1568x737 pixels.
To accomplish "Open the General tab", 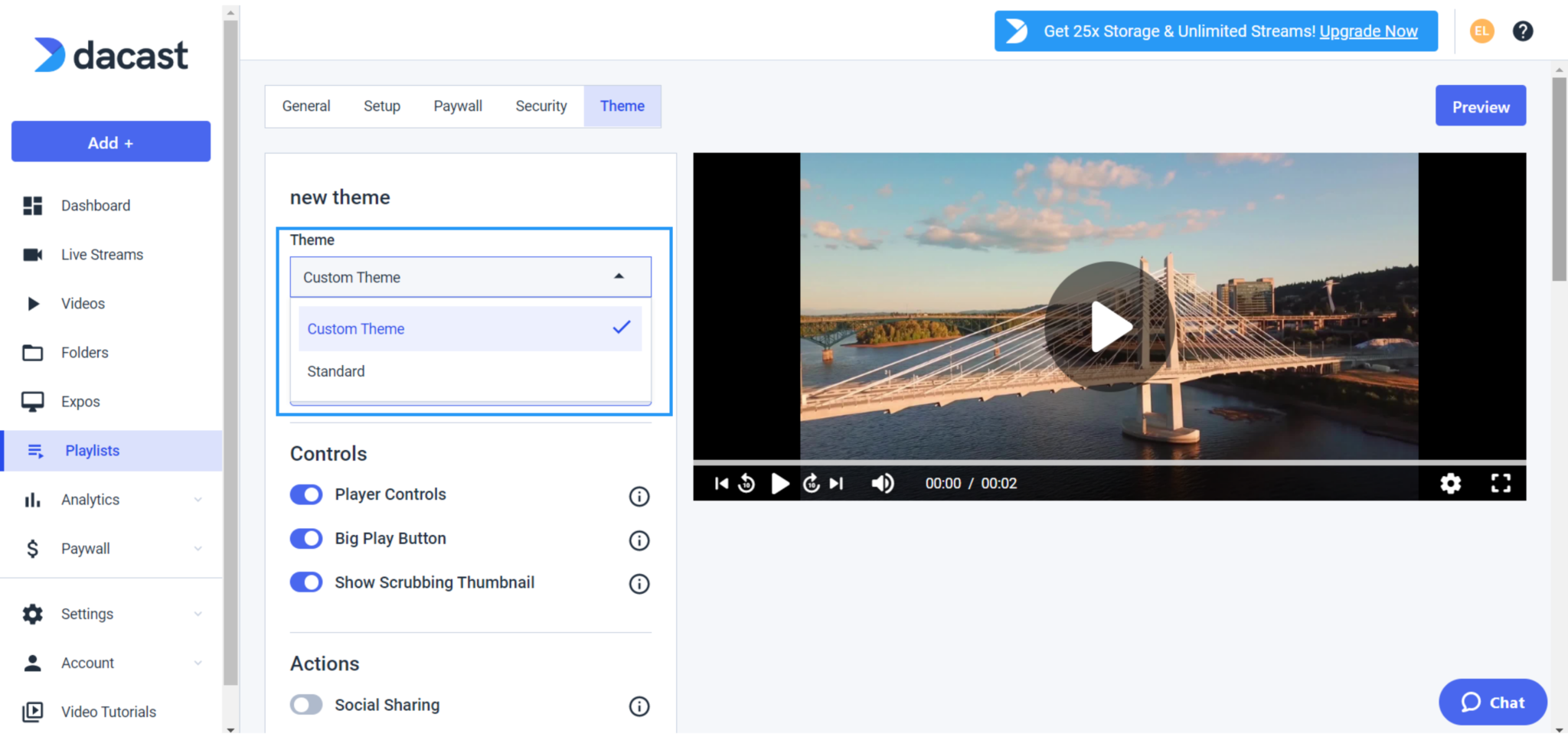I will click(x=305, y=106).
